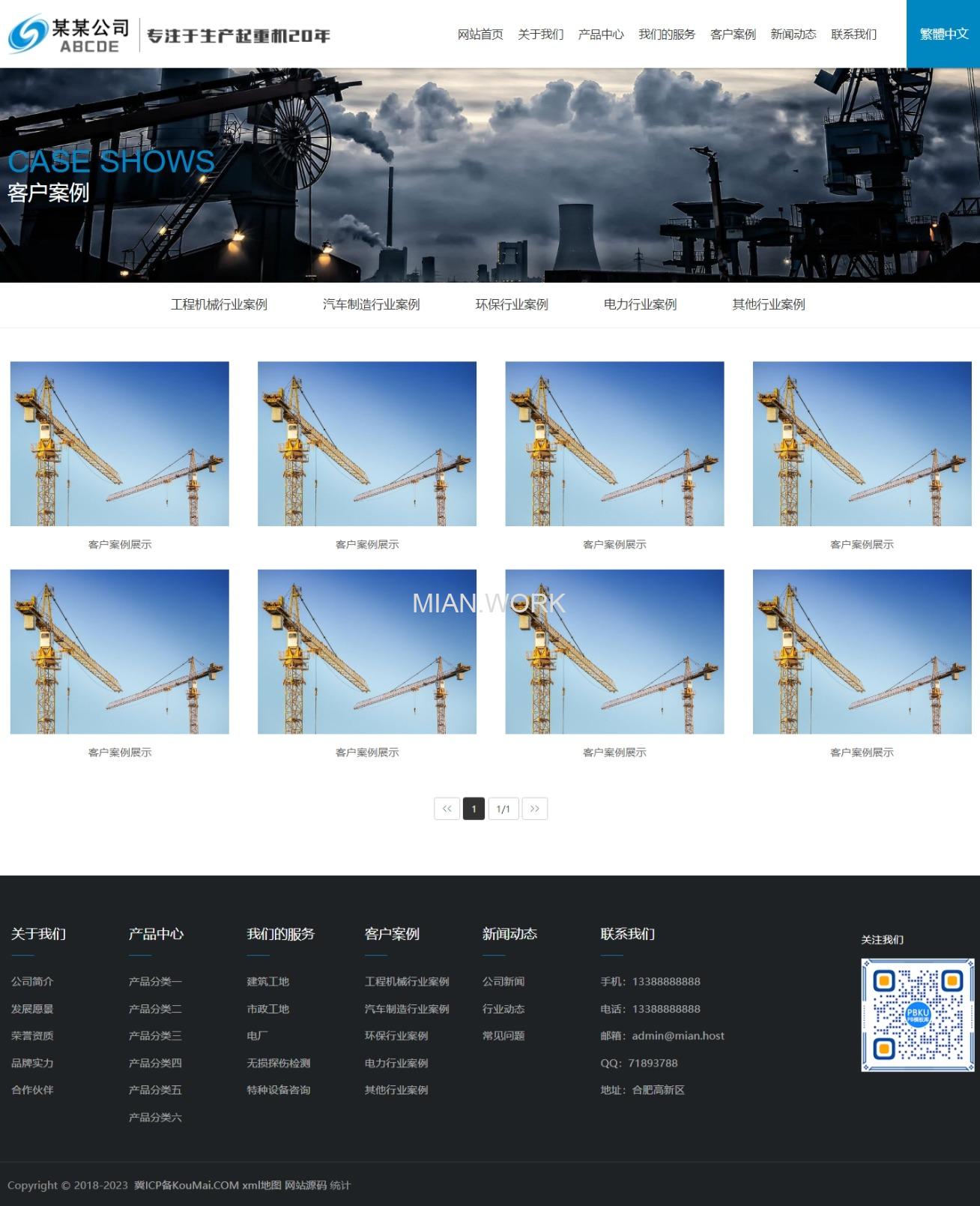This screenshot has width=980, height=1206.
Task: Select the 工程机械行业案例 category tab
Action: click(x=219, y=304)
